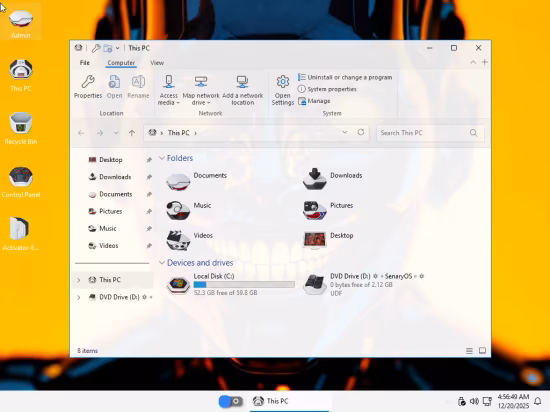Click the Open Settings gear icon

click(x=283, y=82)
